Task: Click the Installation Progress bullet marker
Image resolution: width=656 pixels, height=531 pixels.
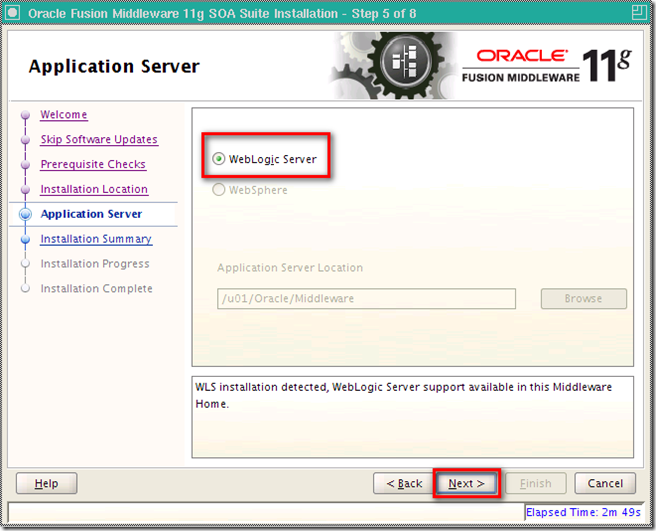Action: pos(25,264)
